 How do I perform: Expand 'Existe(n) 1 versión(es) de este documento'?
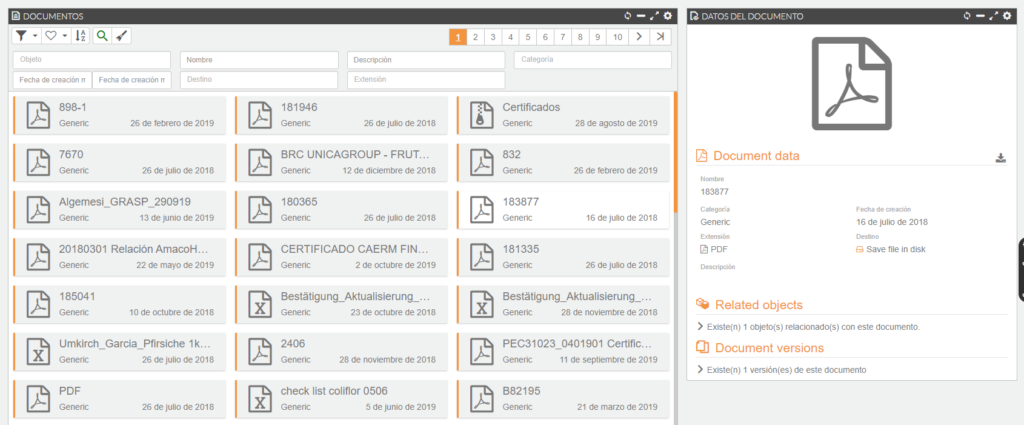782,370
